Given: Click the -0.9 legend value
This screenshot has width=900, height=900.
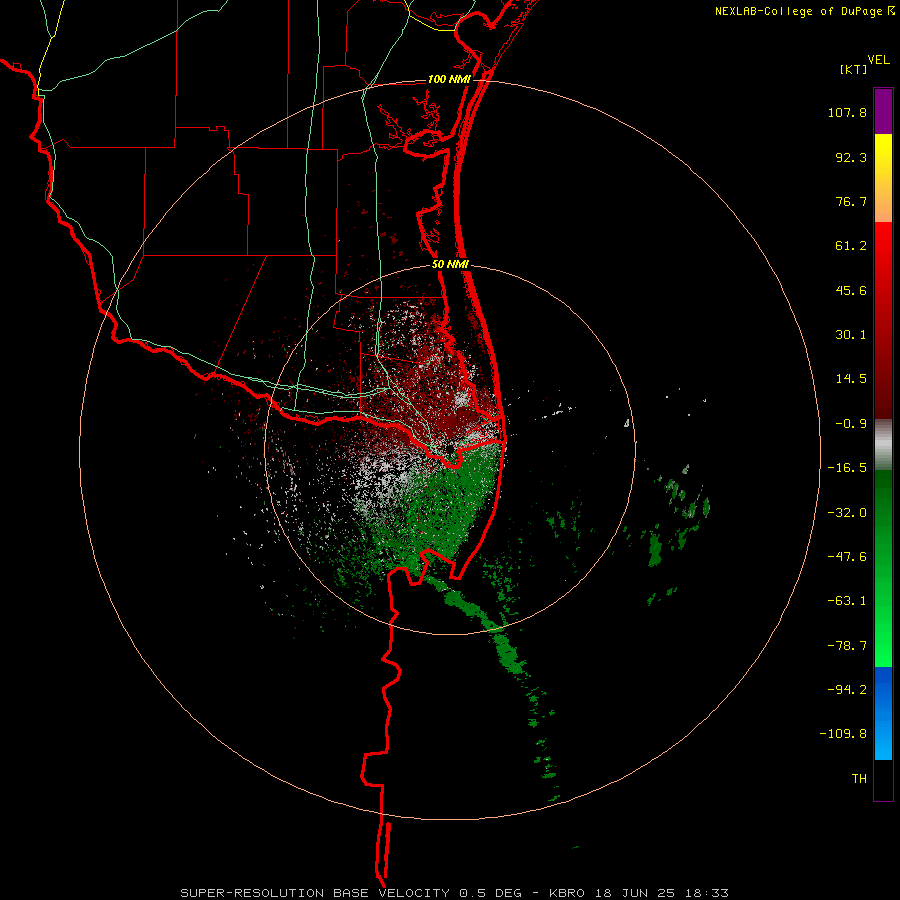Looking at the screenshot, I should tap(851, 424).
